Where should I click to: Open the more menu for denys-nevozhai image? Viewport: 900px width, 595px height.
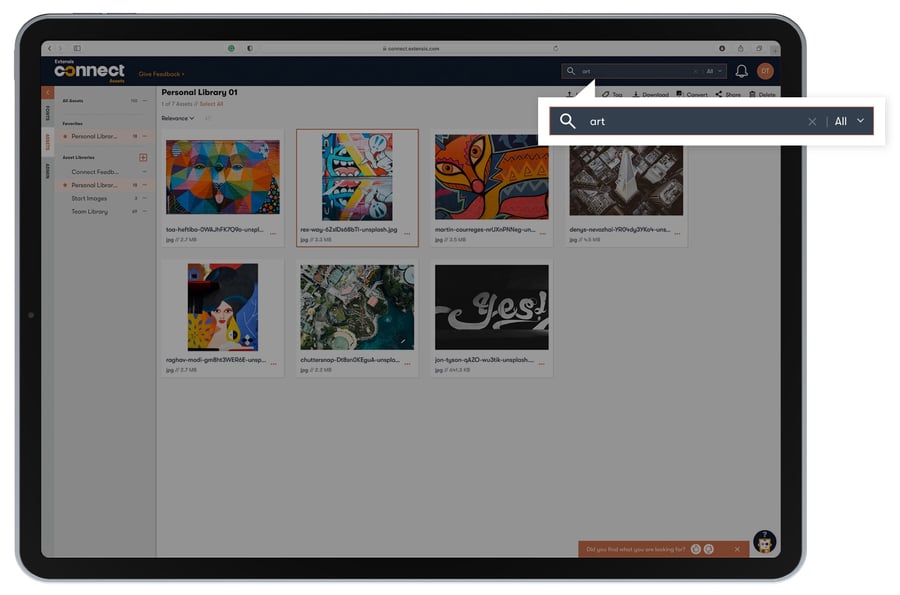[x=677, y=234]
